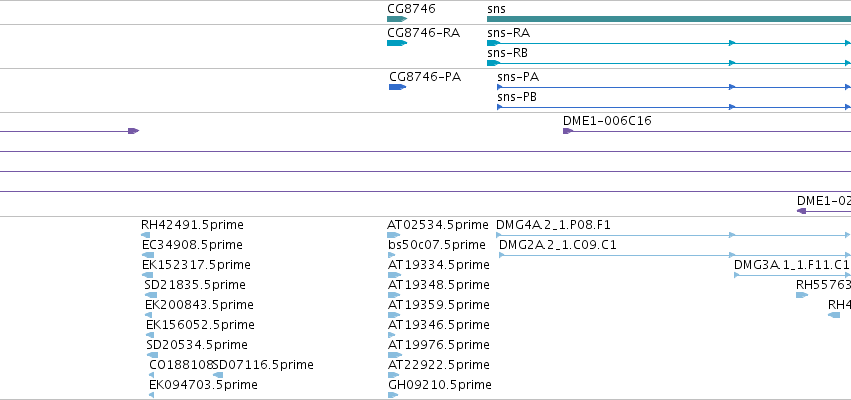Click the CG8746-RA transcript arrow
This screenshot has height=400, width=851.
(x=397, y=43)
